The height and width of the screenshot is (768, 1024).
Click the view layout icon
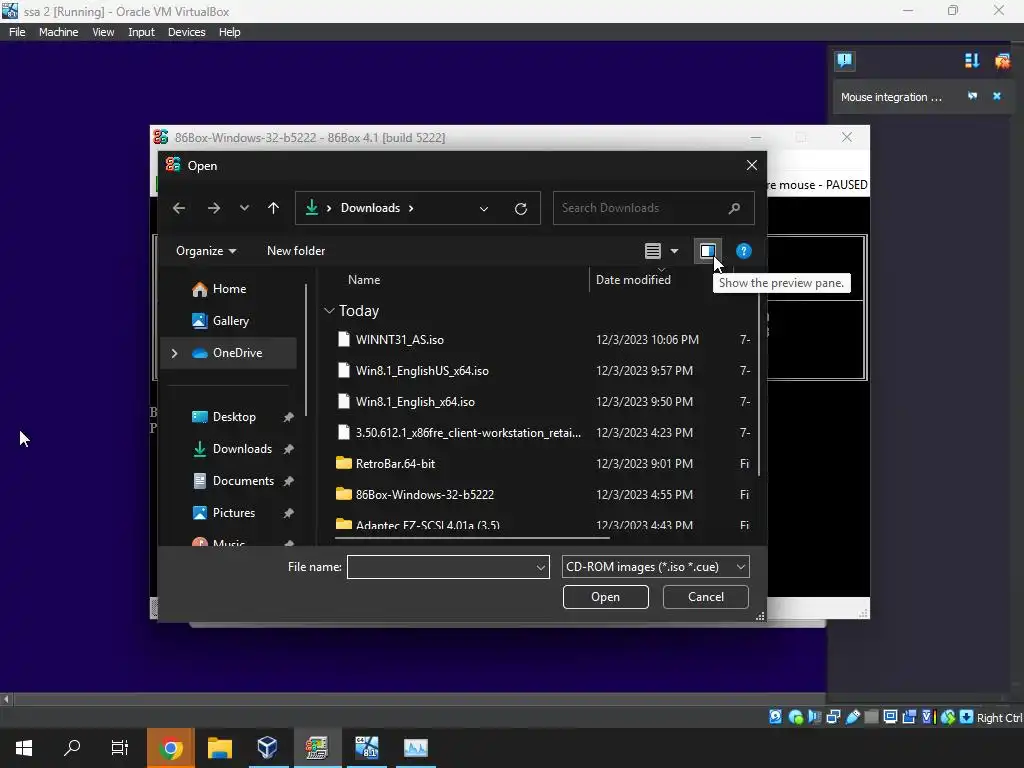coord(652,251)
